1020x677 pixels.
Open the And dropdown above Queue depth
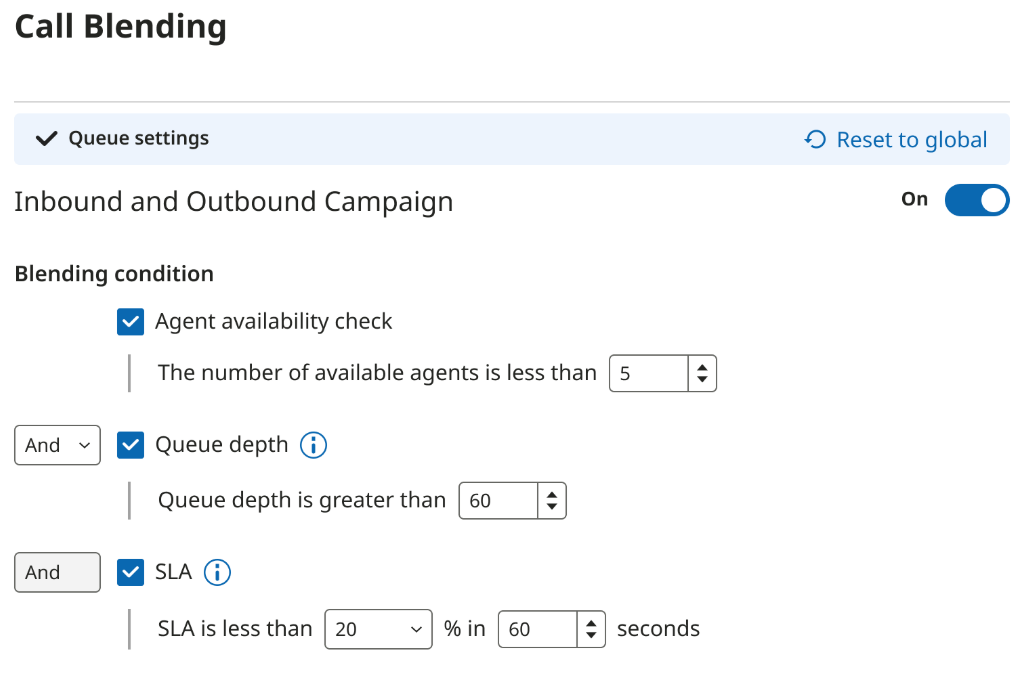57,444
